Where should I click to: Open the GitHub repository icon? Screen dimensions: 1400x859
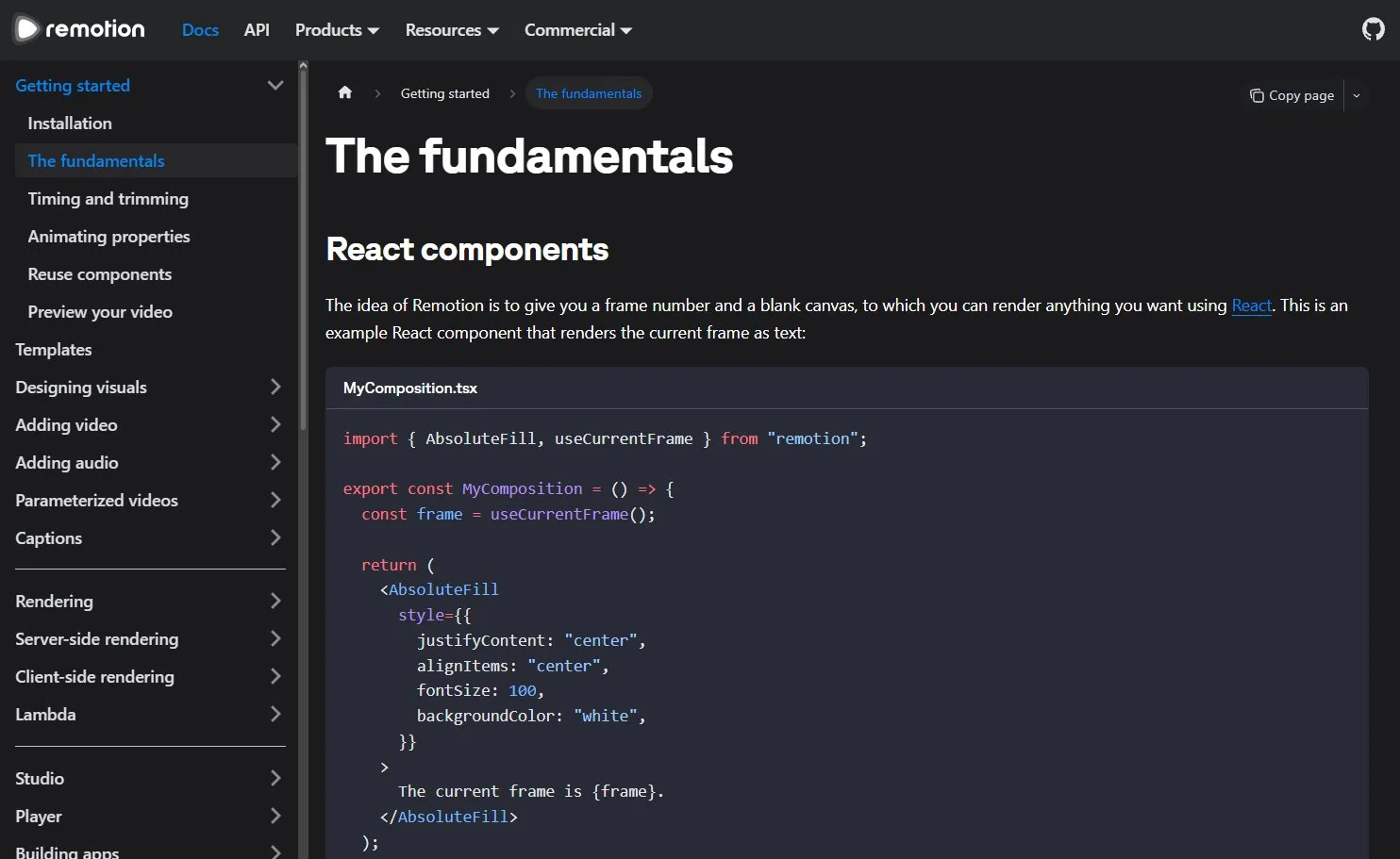tap(1374, 29)
